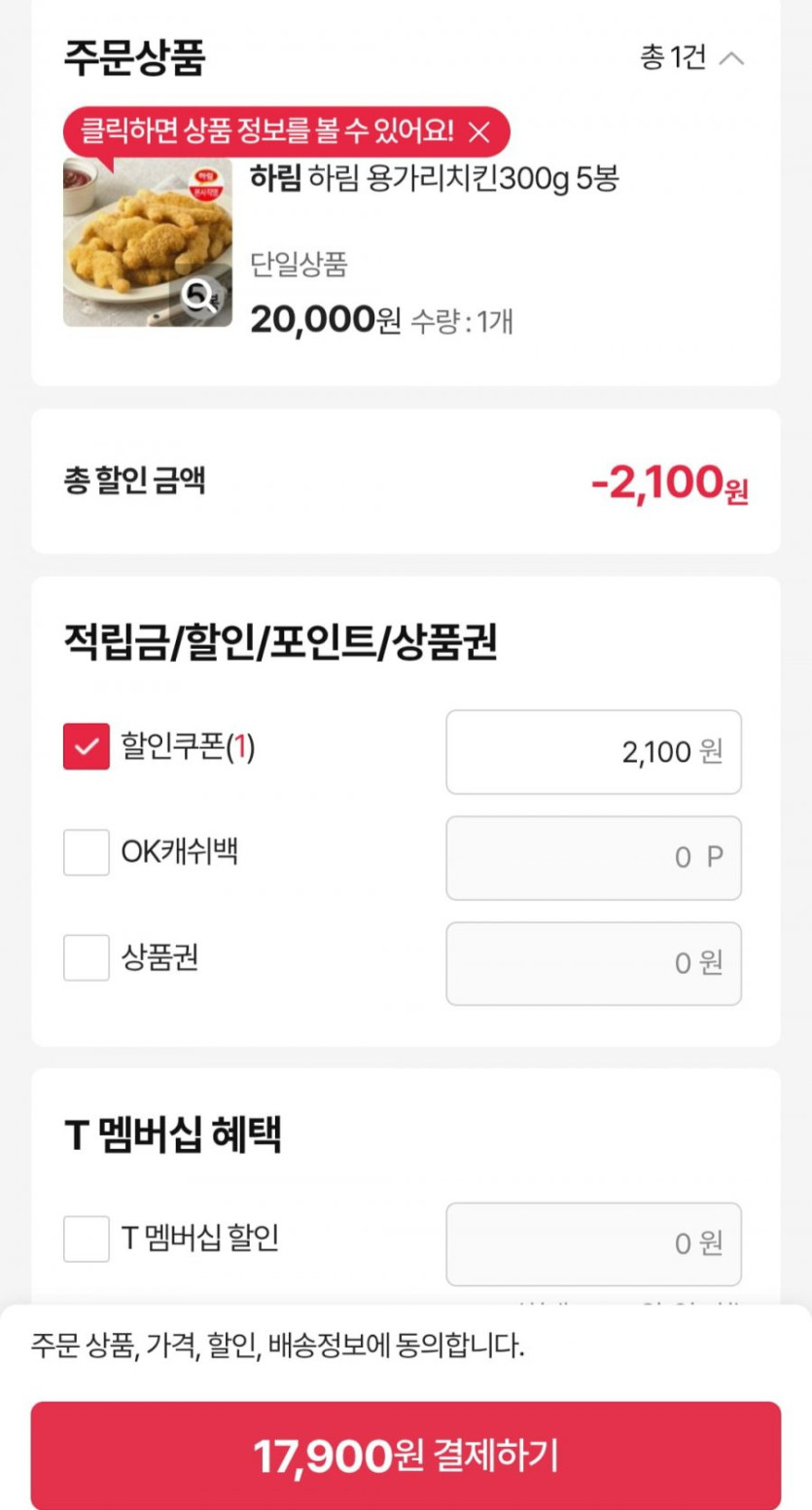The image size is (812, 1510).
Task: Click the 주문 상품 agreement notice text
Action: point(278,1348)
